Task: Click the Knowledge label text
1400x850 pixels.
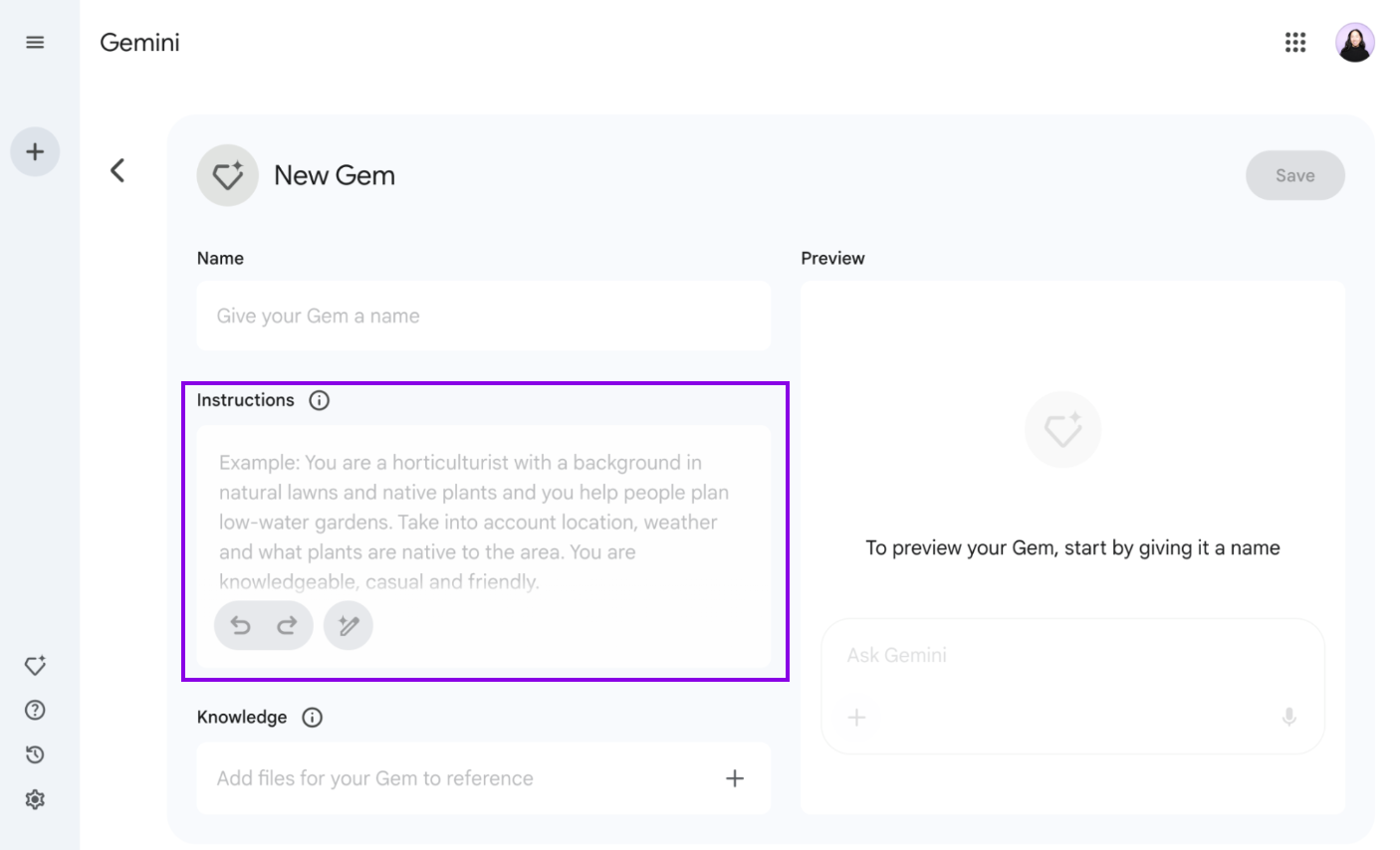Action: coord(242,718)
